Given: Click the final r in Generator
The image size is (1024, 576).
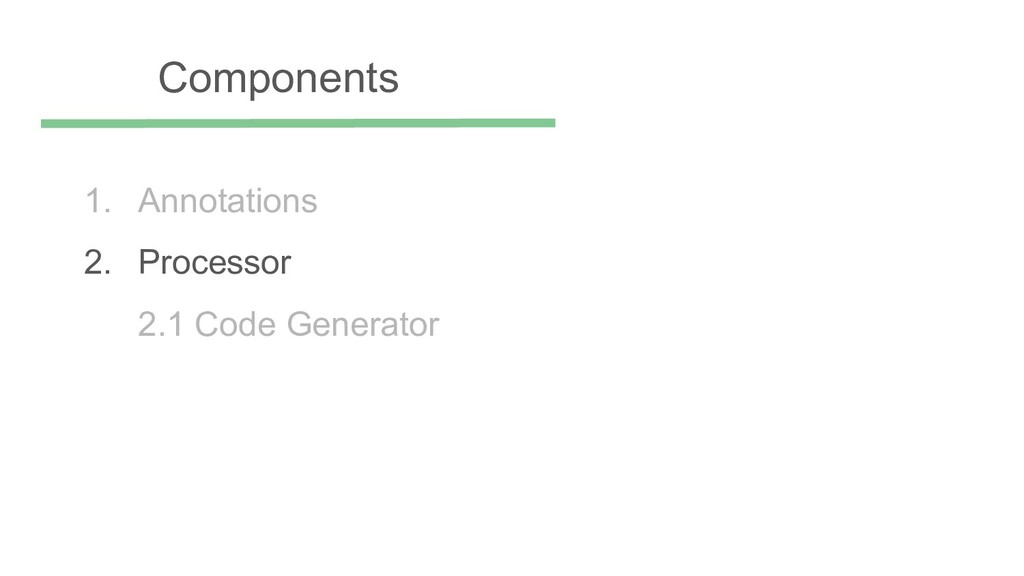Looking at the screenshot, I should pos(434,325).
